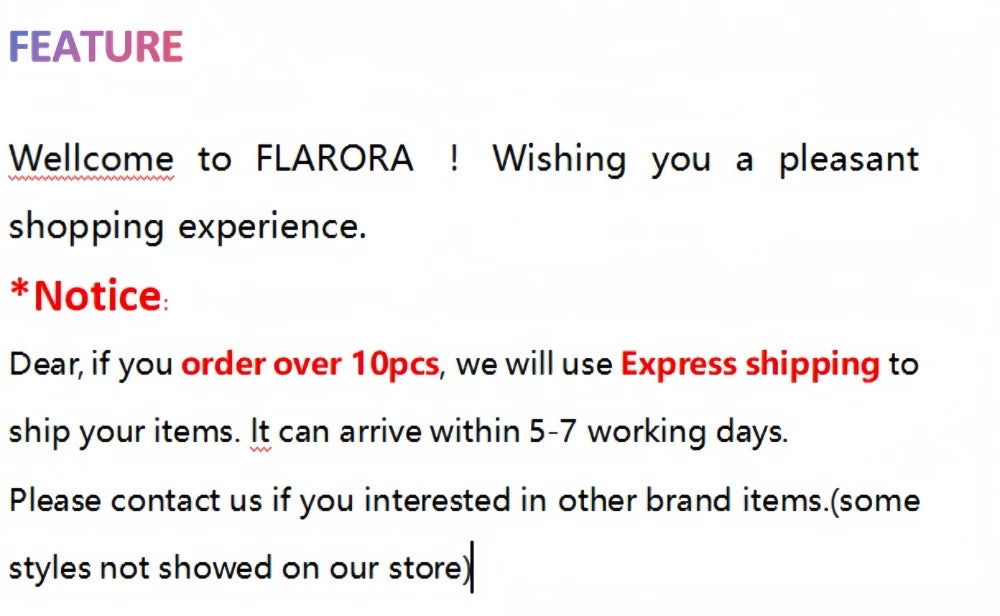Viewport: 1000px width, 616px height.
Task: Click the red "Express shipping" text
Action: (x=750, y=364)
